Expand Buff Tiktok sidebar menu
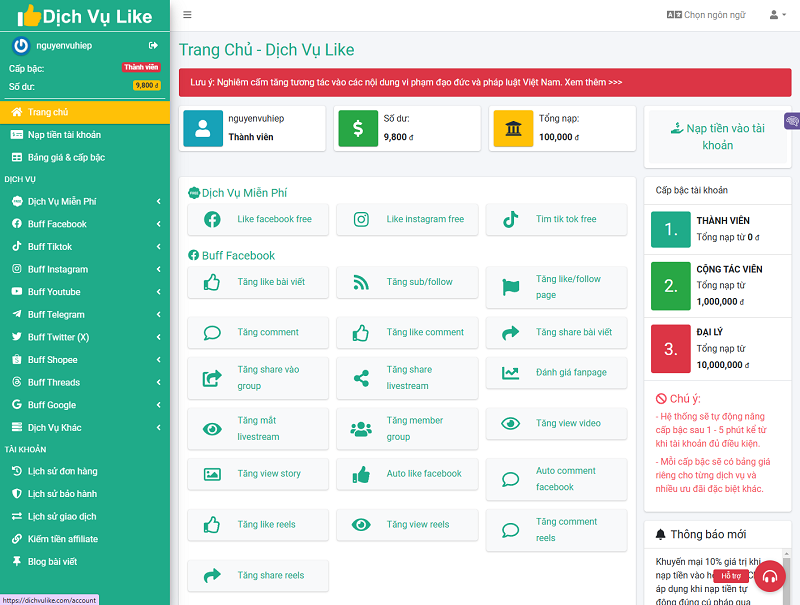 [85, 247]
